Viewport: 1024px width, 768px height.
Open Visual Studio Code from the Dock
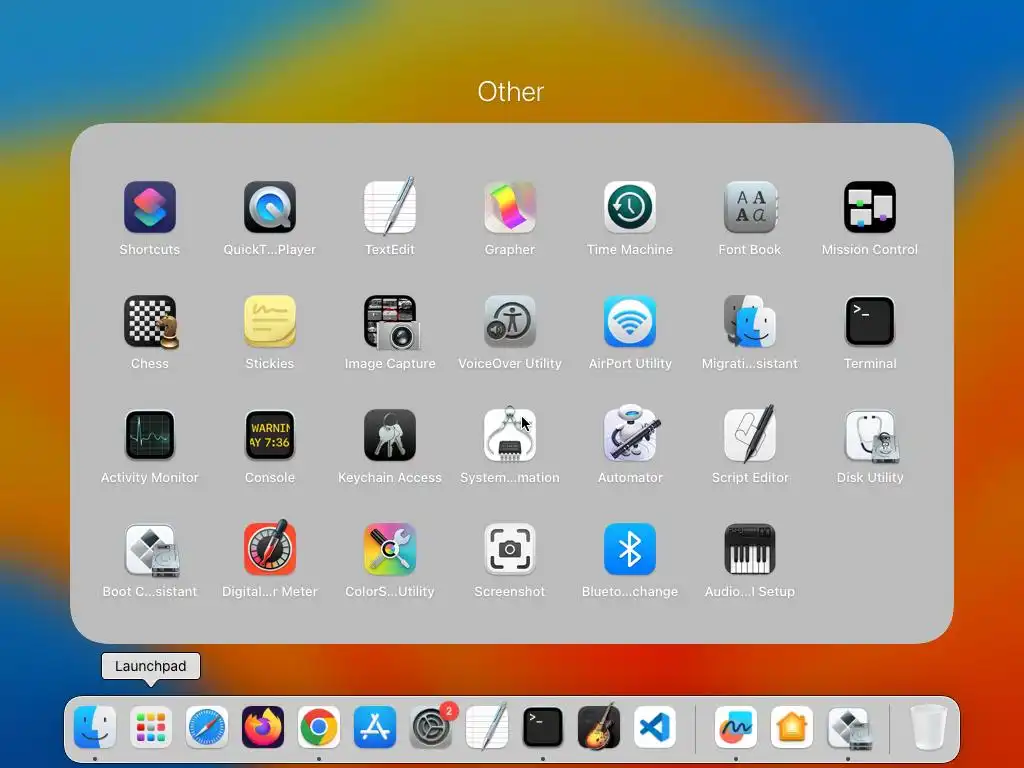[654, 727]
